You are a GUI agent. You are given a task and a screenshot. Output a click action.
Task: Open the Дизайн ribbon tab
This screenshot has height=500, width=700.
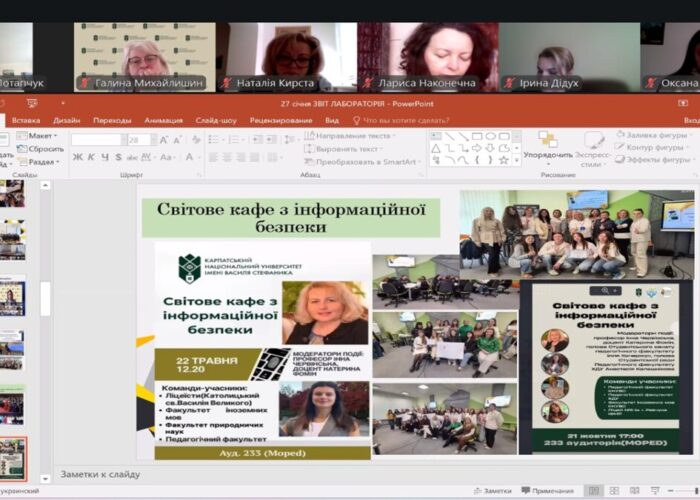66,120
